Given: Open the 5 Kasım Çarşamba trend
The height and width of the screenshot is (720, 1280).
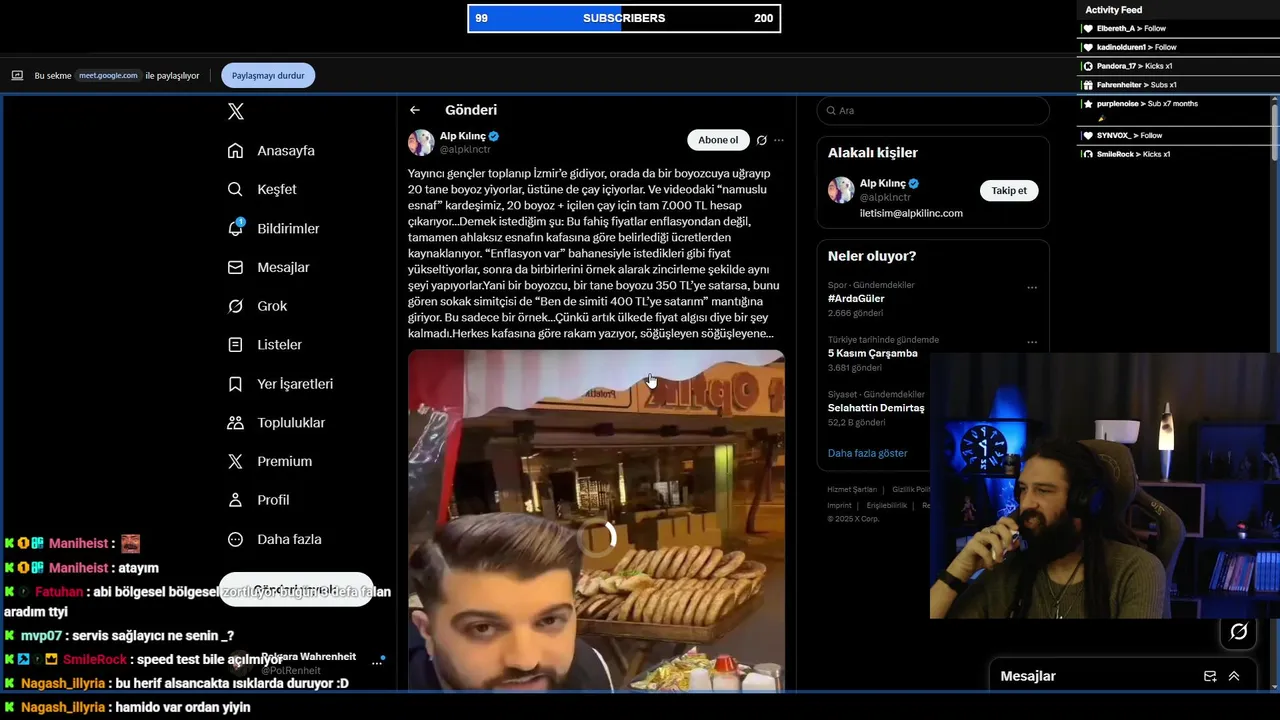Looking at the screenshot, I should (x=872, y=353).
